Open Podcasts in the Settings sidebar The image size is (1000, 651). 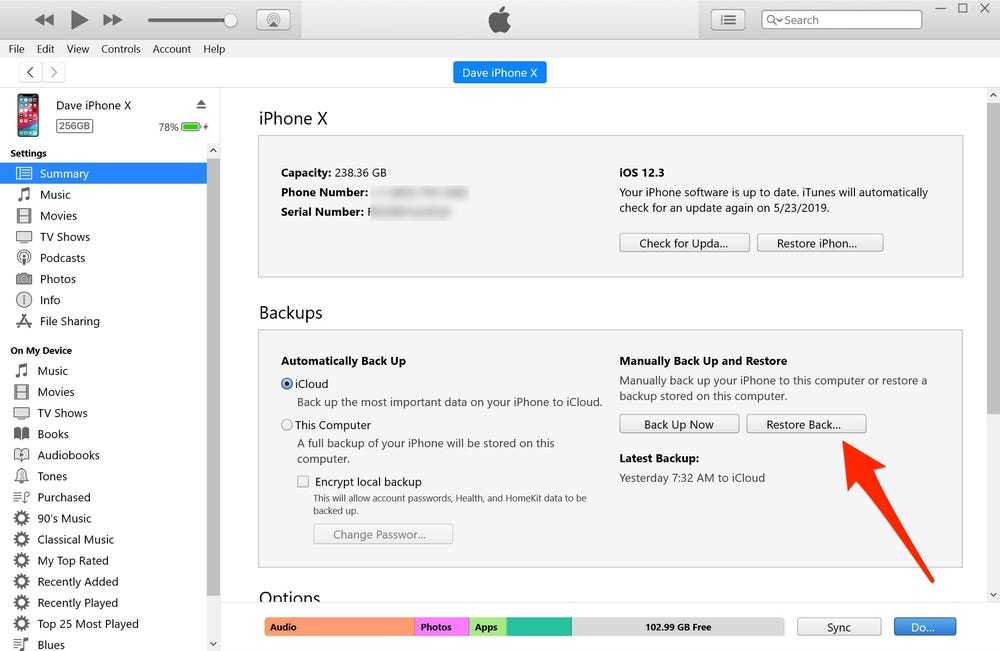62,258
